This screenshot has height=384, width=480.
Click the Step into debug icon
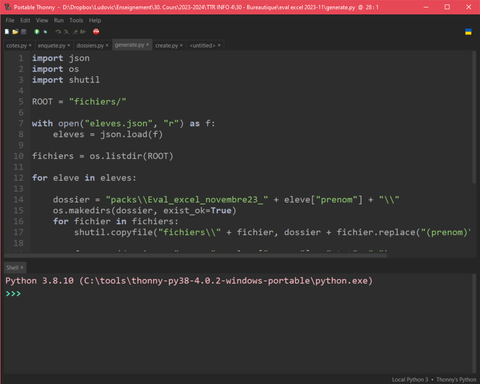[x=66, y=32]
